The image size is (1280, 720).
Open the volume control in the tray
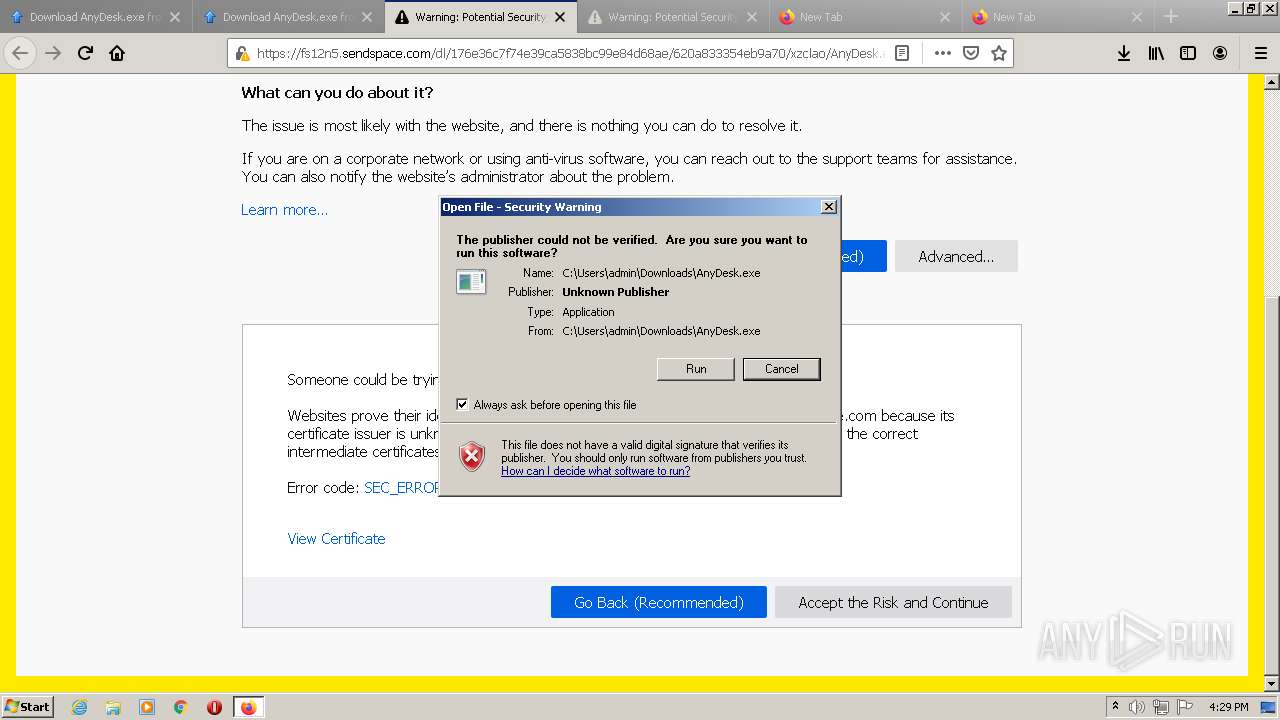pos(1137,707)
